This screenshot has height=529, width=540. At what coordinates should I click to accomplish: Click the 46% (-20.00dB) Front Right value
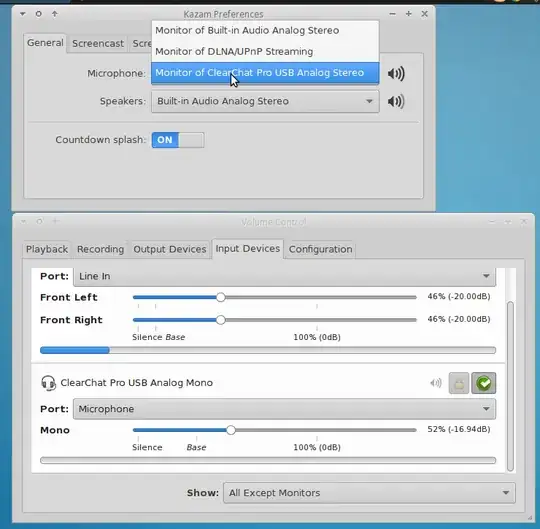[459, 319]
